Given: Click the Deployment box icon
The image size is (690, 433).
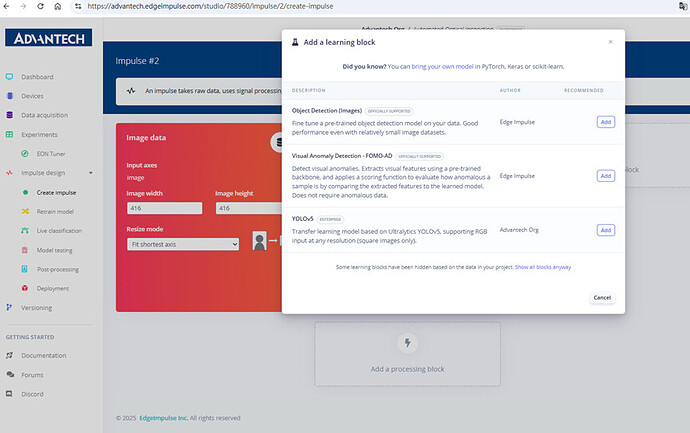Looking at the screenshot, I should tap(25, 288).
